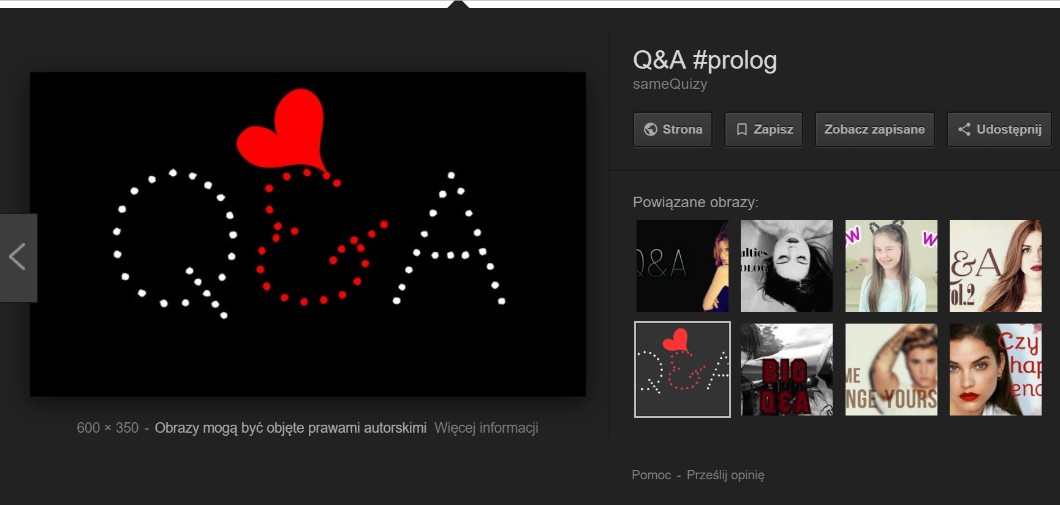Click the copyright notice text Obrazy mogą być objęte

pos(291,428)
